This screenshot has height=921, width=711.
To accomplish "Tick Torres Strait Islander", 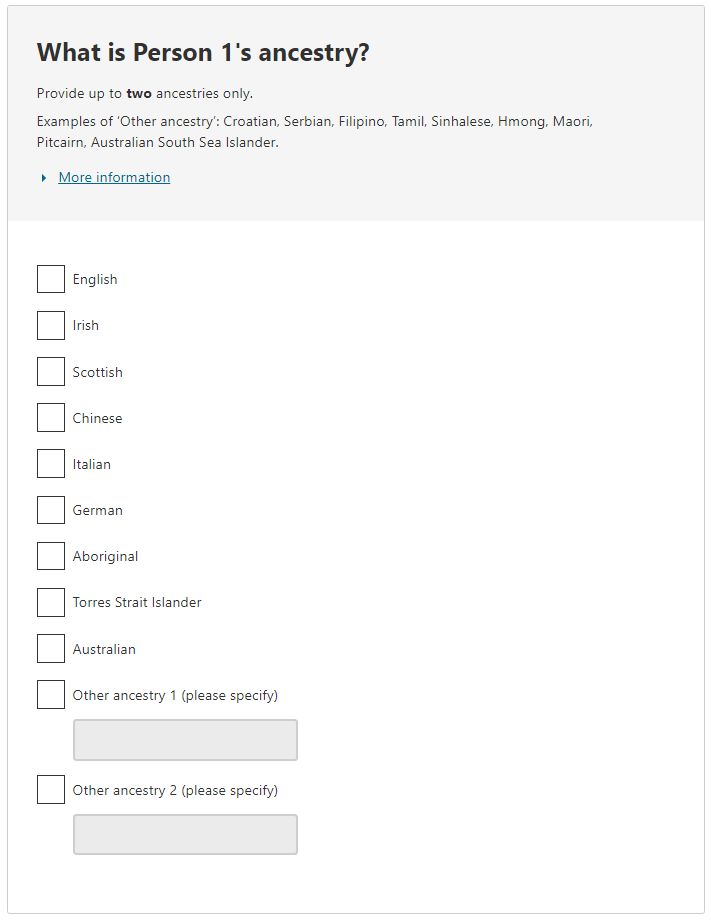I will [50, 602].
